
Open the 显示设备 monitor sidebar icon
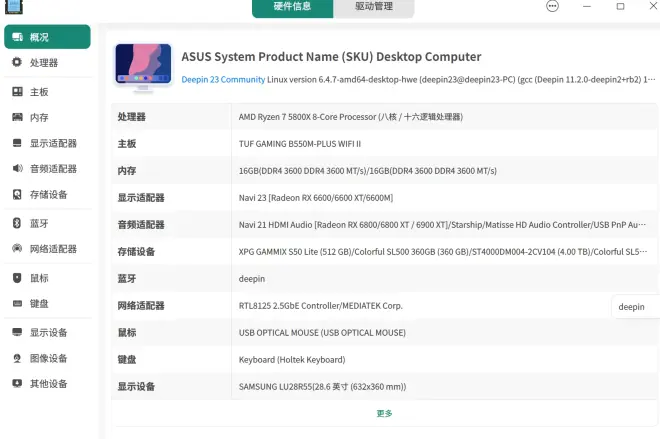tap(17, 332)
